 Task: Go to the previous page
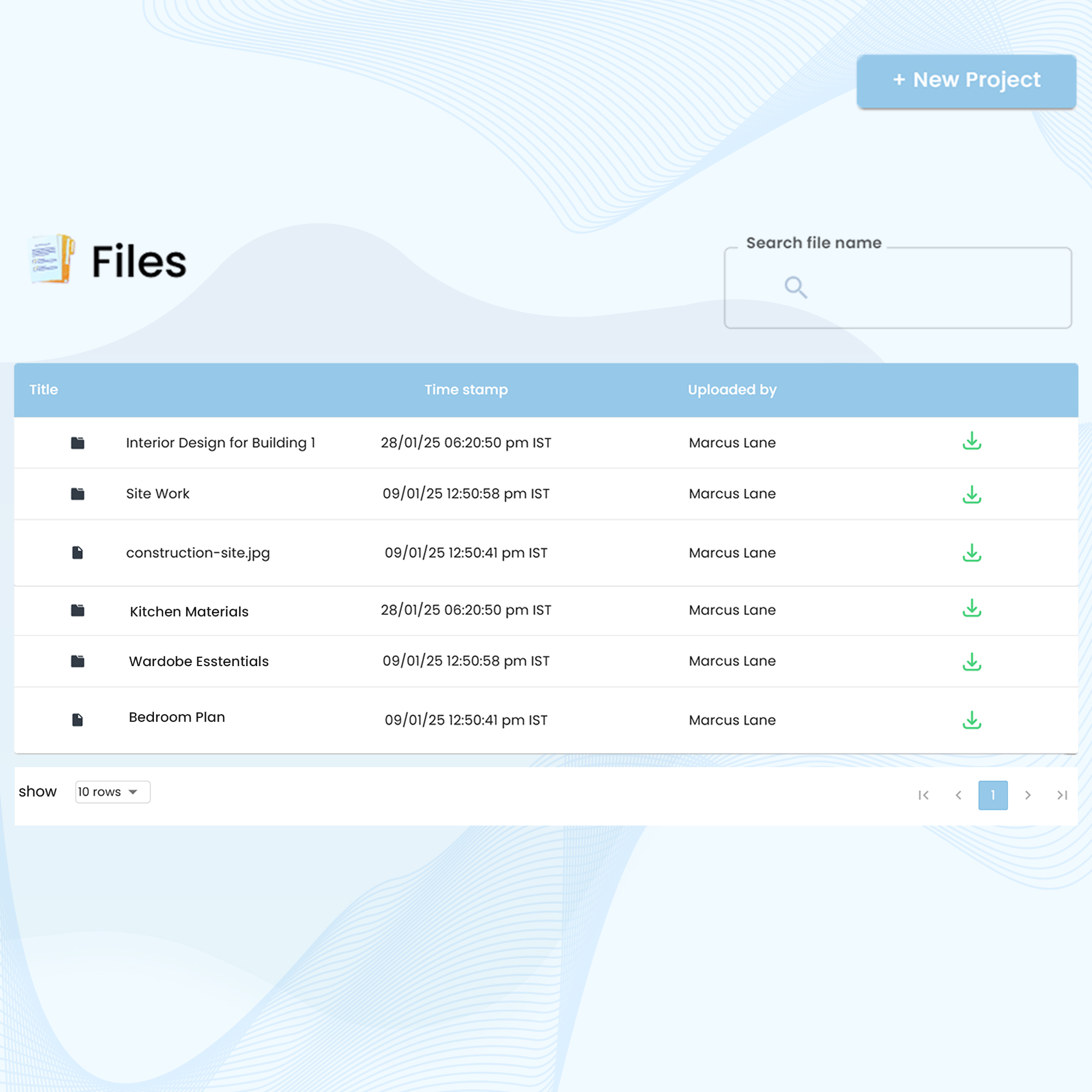[959, 796]
